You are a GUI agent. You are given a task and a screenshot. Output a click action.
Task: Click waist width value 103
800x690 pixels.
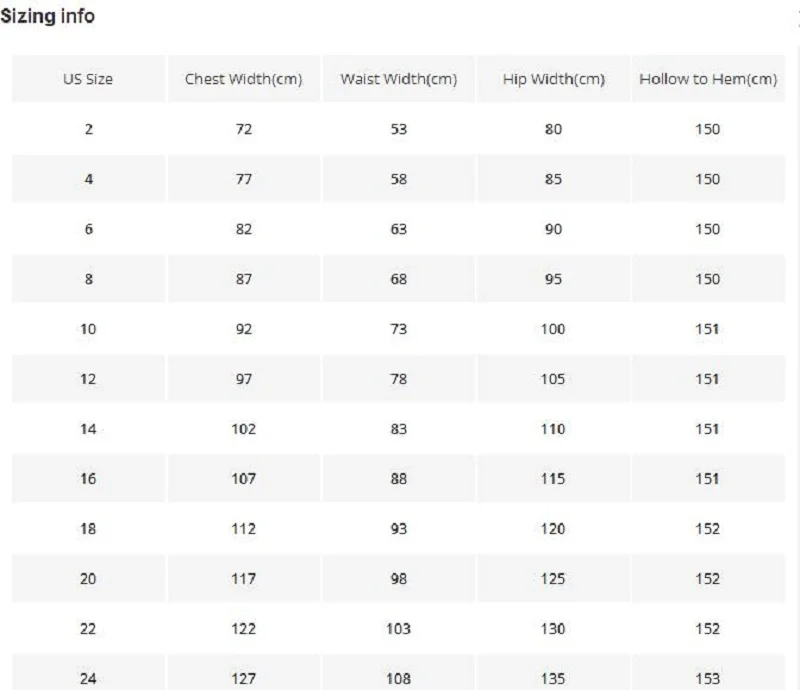(399, 629)
